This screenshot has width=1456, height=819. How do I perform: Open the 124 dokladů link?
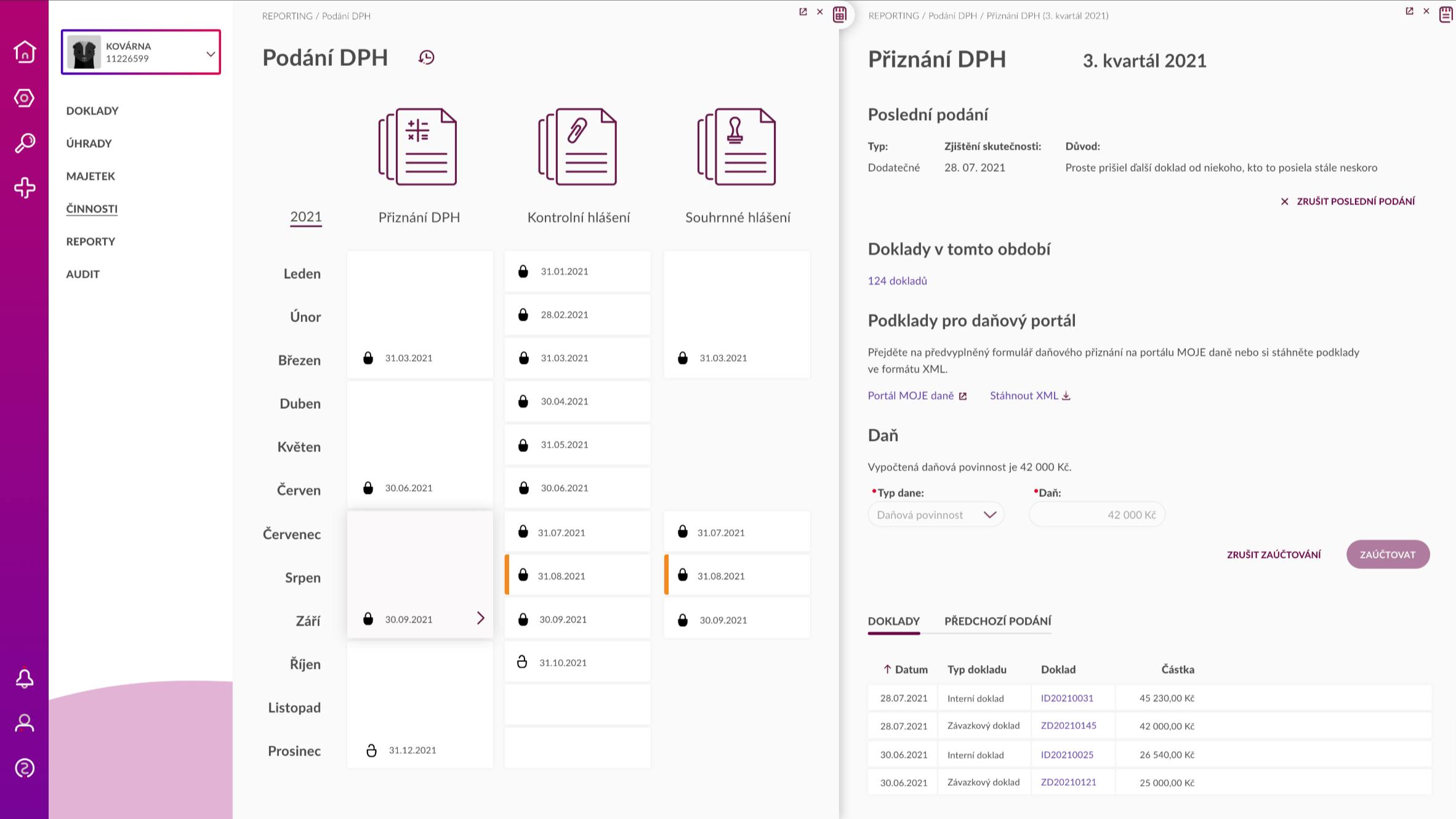(x=897, y=281)
